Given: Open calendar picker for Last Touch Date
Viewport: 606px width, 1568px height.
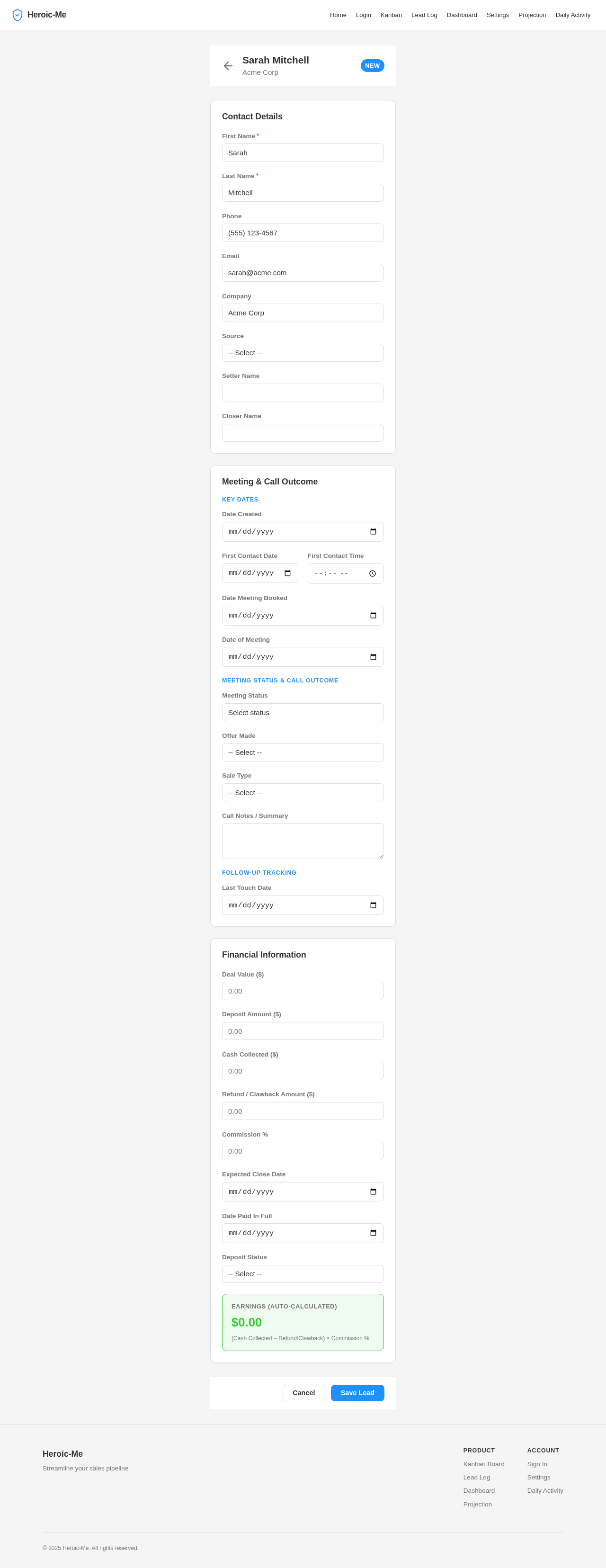Looking at the screenshot, I should click(373, 905).
